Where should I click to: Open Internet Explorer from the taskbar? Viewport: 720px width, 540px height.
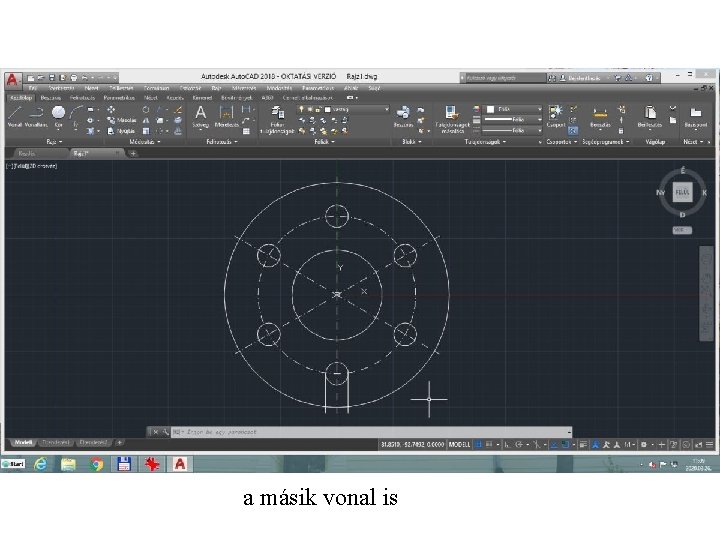click(x=41, y=464)
